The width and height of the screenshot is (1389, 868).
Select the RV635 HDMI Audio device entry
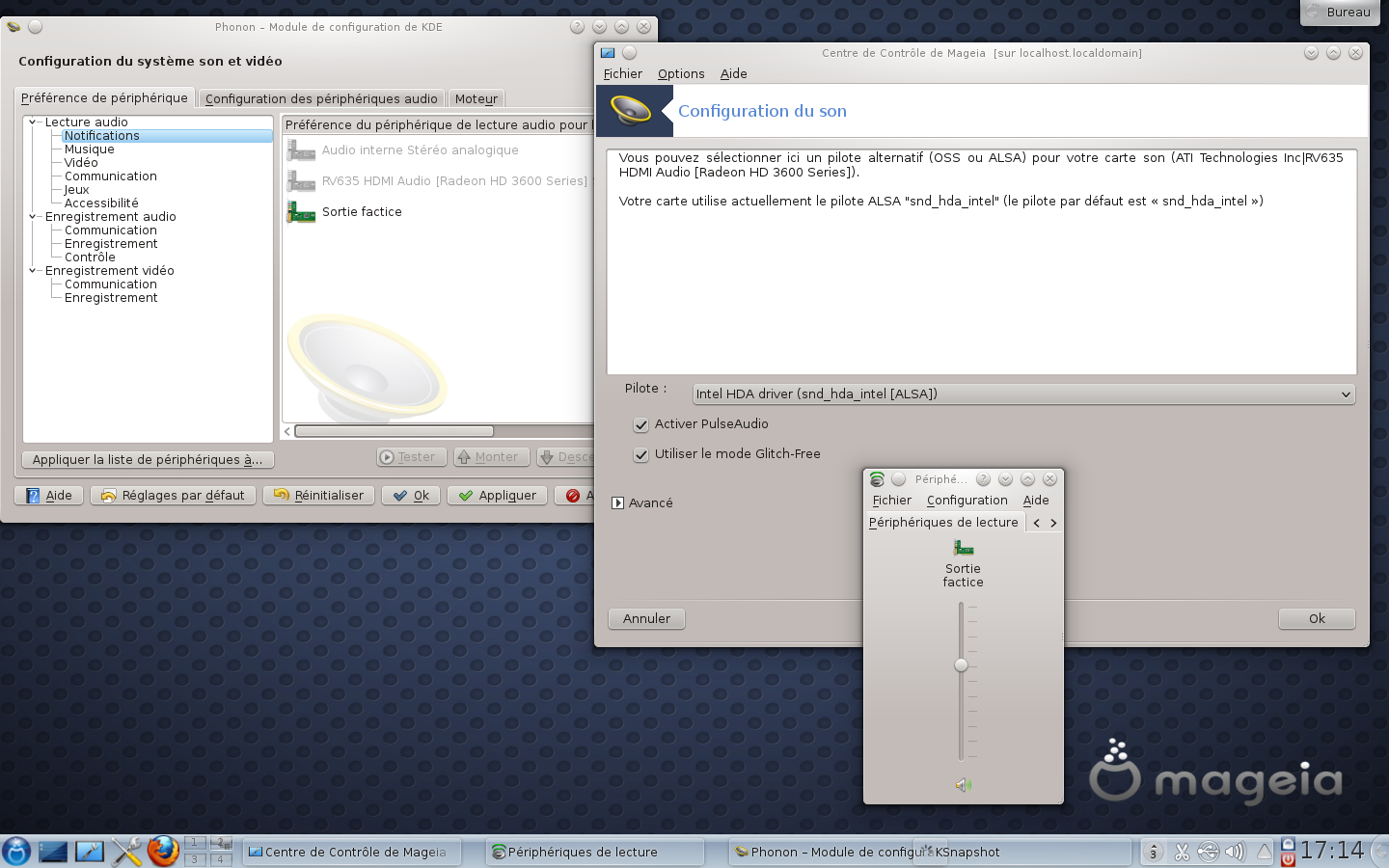(x=439, y=181)
